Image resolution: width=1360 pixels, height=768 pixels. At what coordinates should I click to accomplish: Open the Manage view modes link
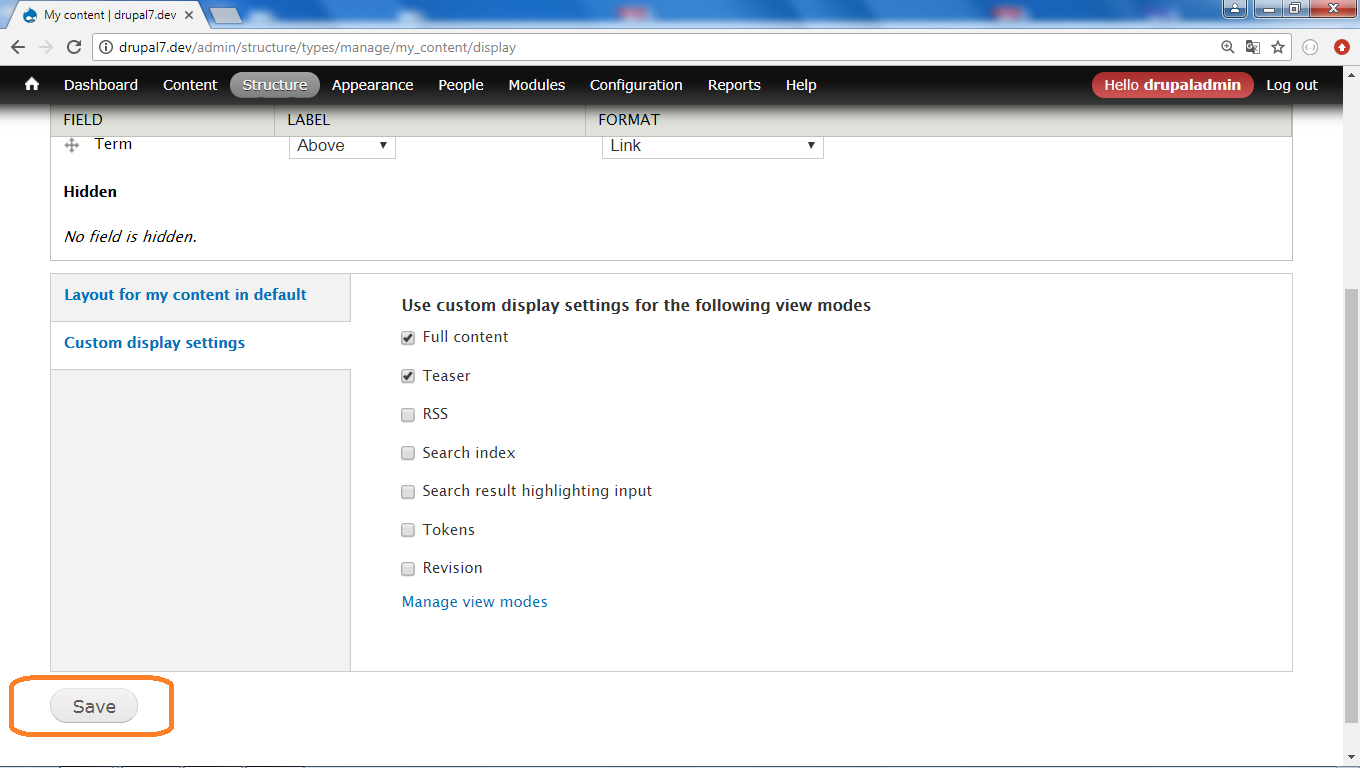[474, 601]
